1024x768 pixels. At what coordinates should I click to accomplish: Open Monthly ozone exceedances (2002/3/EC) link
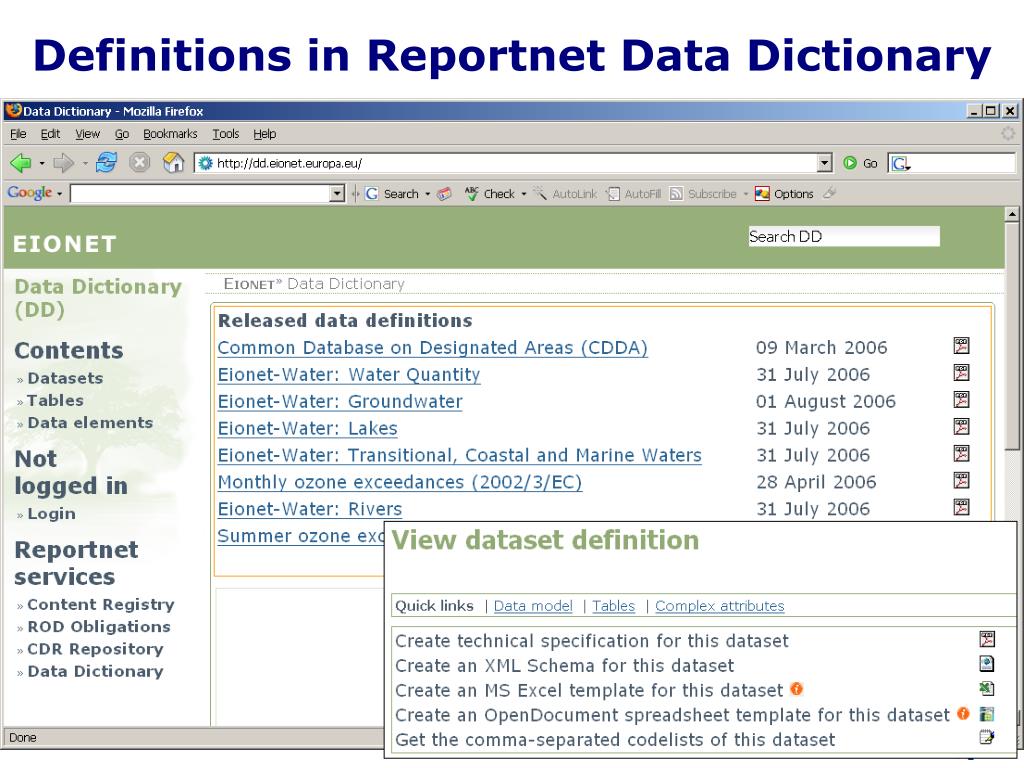click(x=400, y=482)
